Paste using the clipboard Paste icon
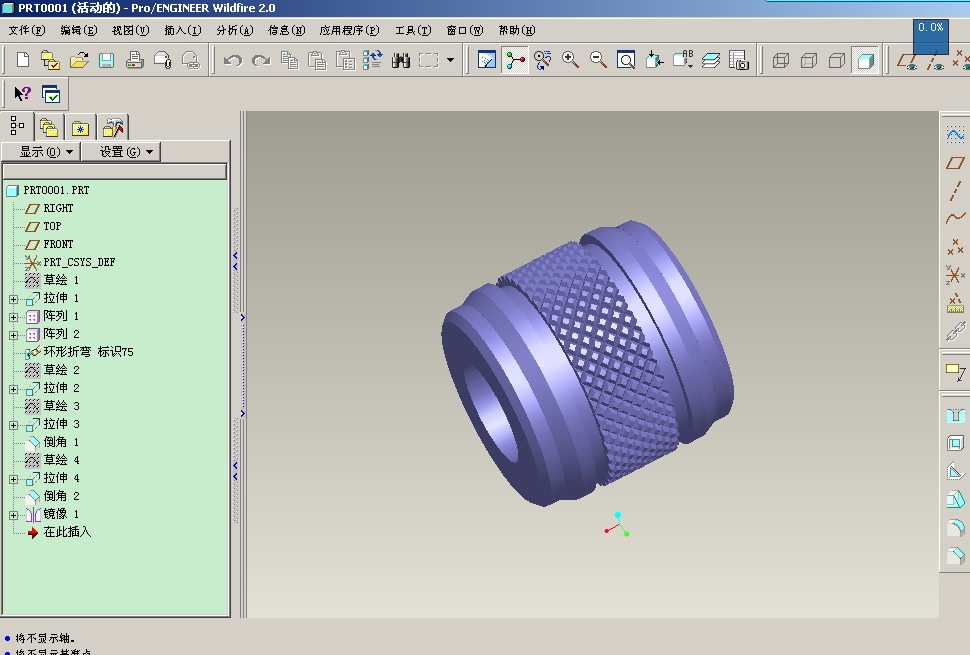970x655 pixels. click(x=317, y=60)
